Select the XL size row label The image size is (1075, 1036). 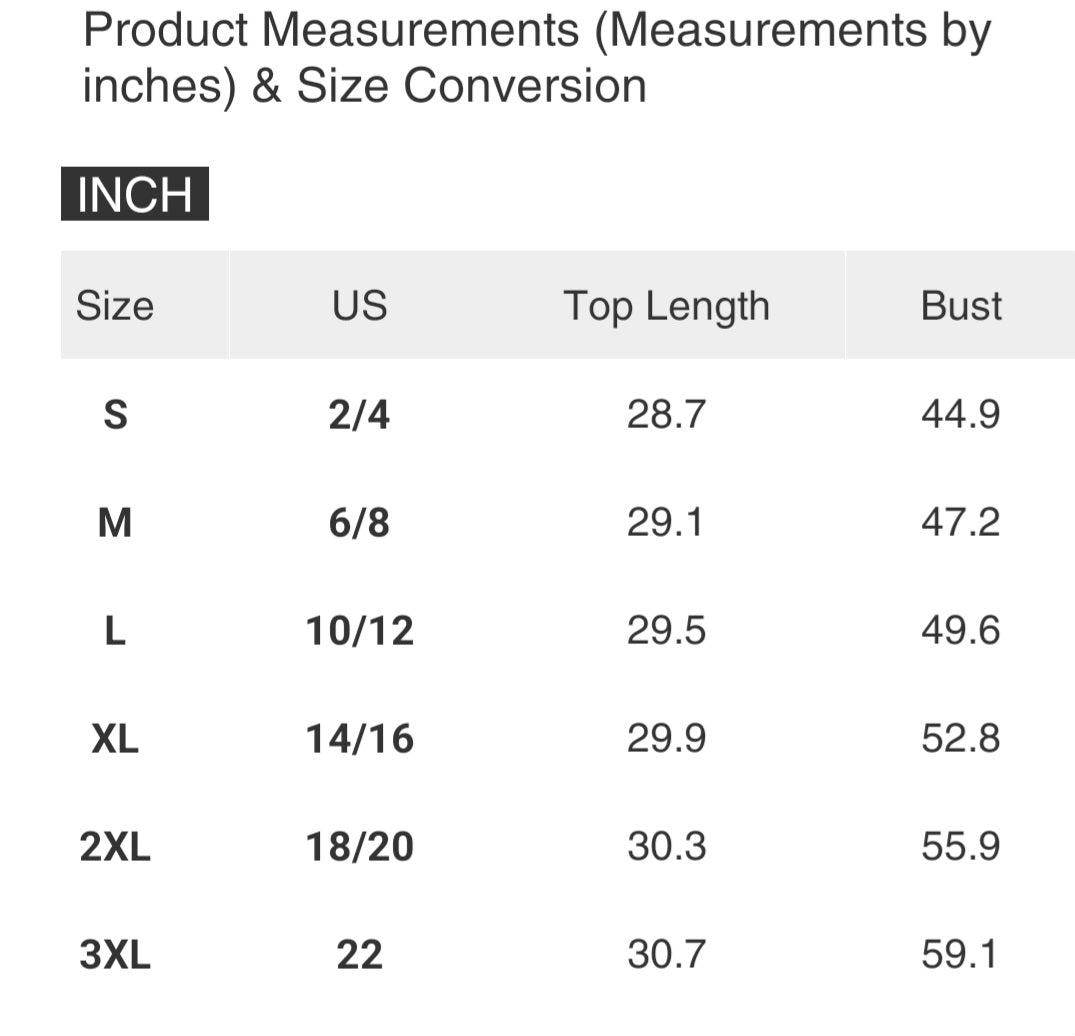click(x=115, y=739)
